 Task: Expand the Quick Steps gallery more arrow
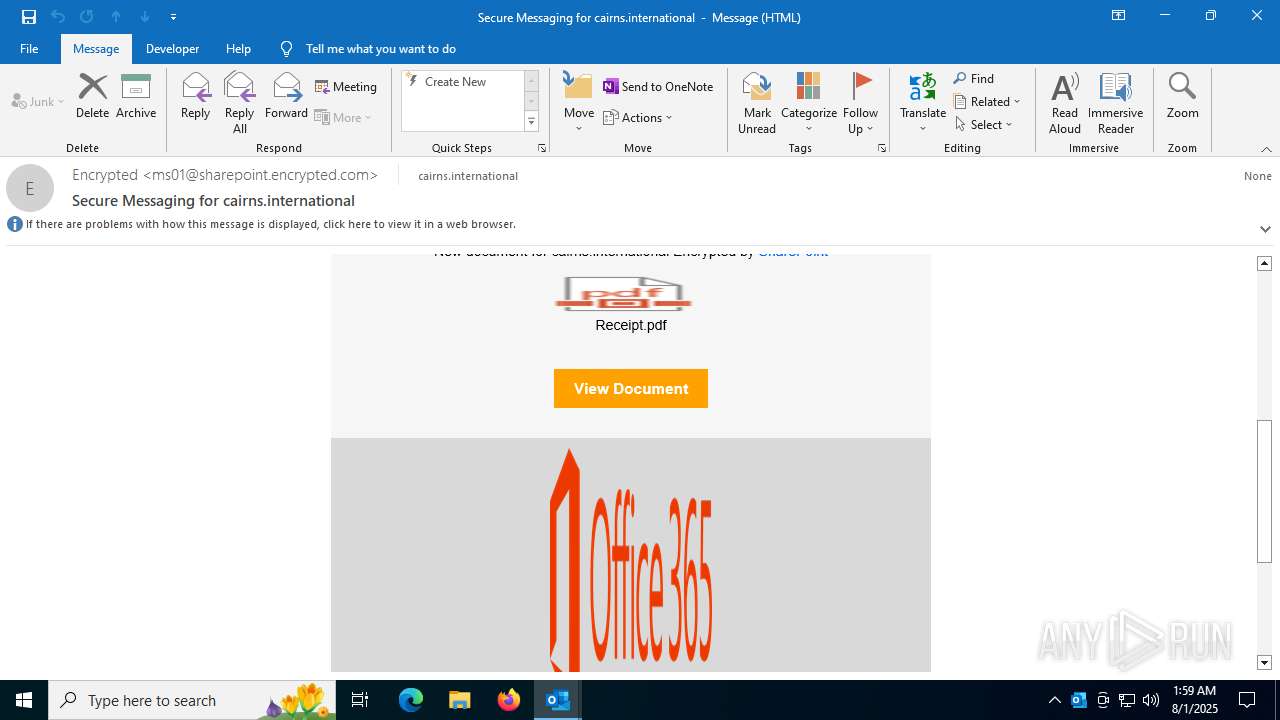[x=532, y=122]
